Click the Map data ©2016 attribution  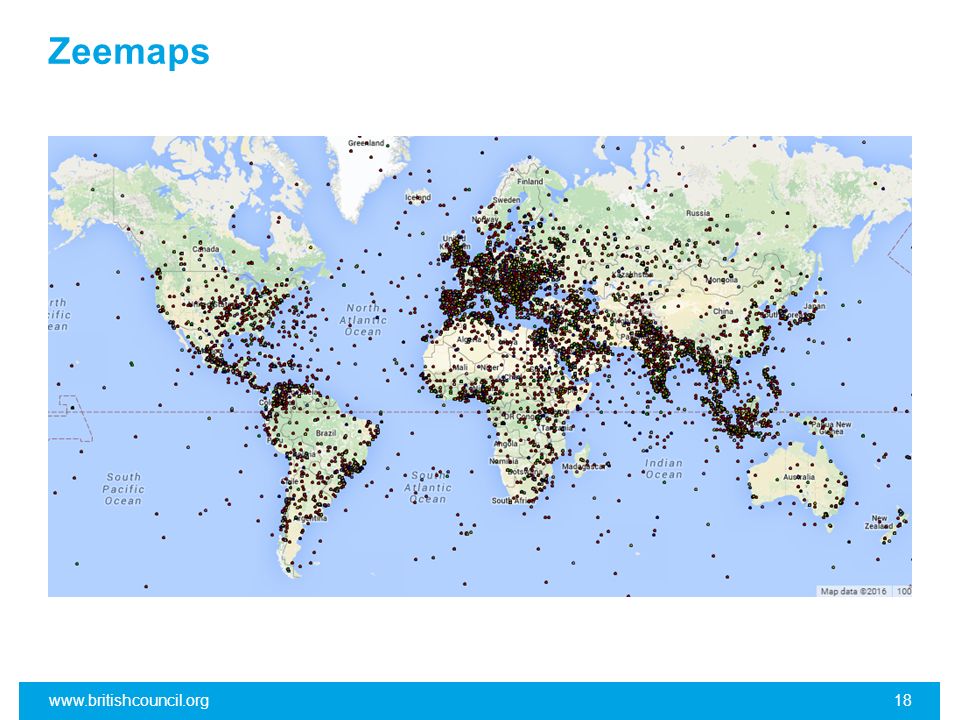[x=853, y=591]
